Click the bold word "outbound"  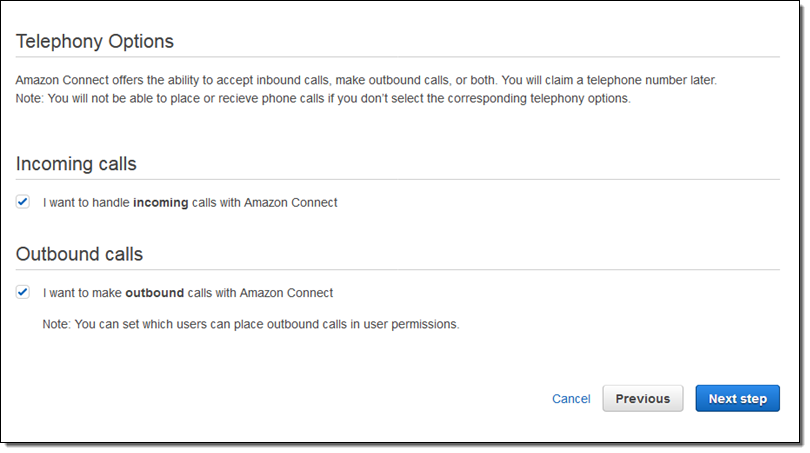[x=154, y=293]
